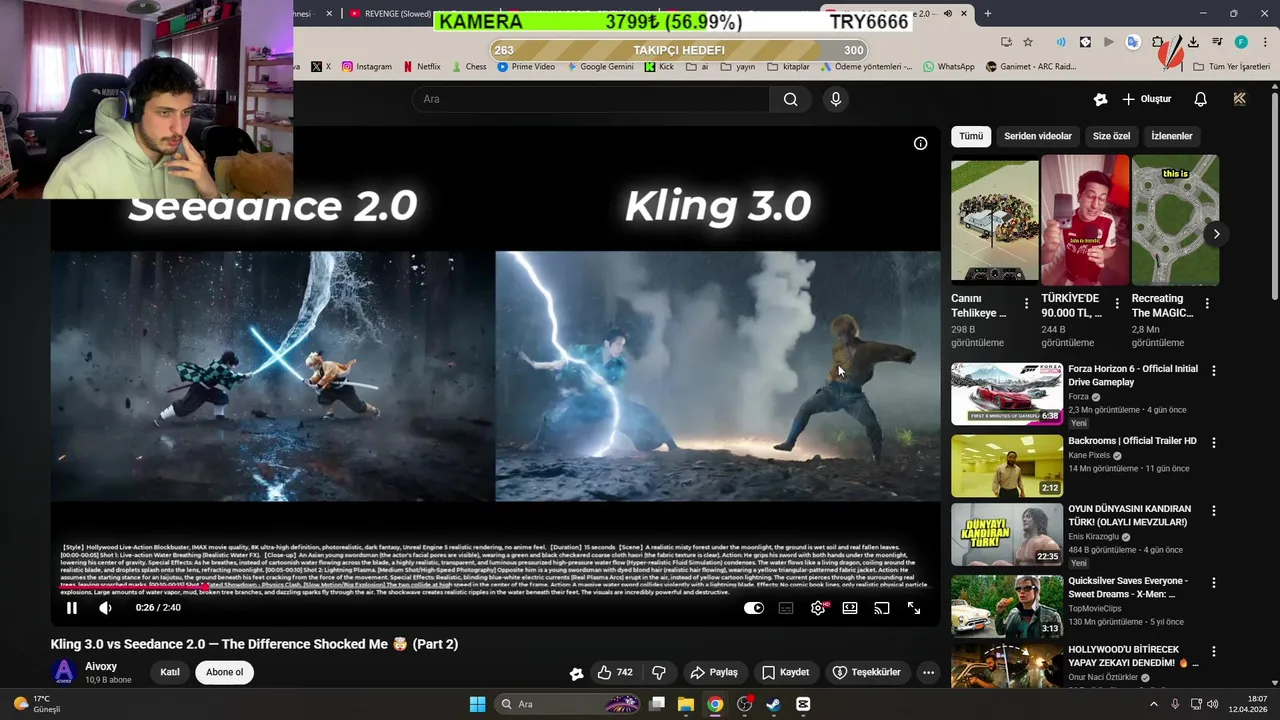Open File Explorer from the taskbar
This screenshot has width=1280, height=720.
click(x=686, y=704)
